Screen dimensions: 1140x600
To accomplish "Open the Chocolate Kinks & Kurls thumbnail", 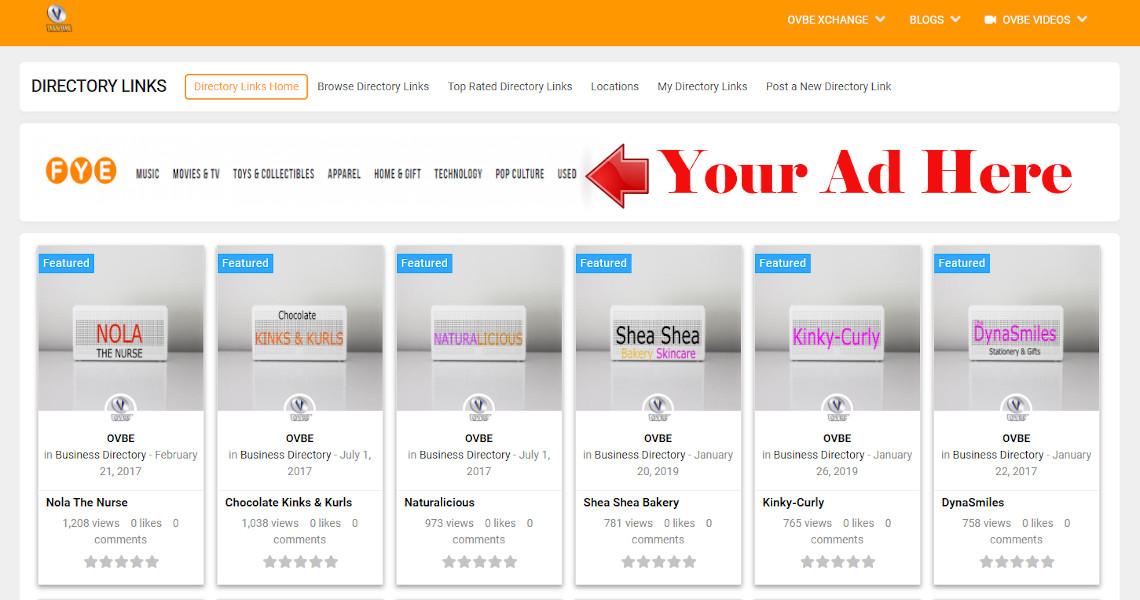I will tap(300, 329).
